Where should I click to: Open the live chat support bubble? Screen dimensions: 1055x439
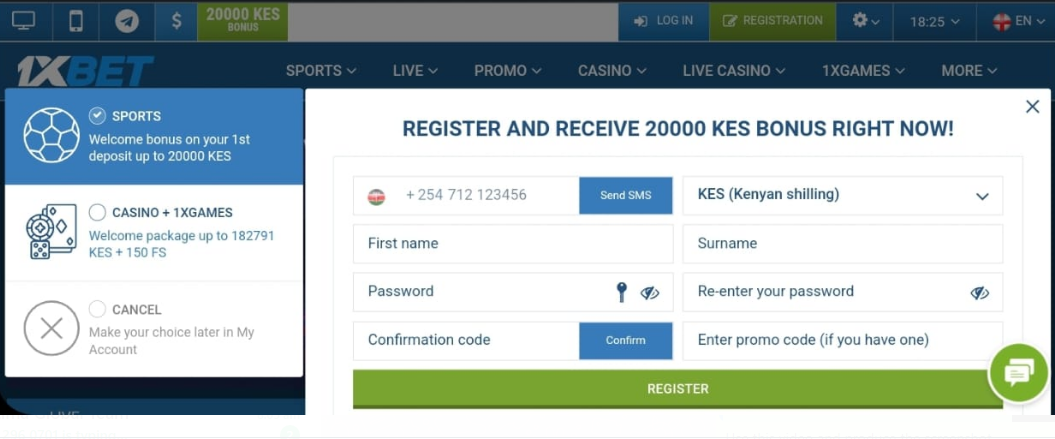[1018, 374]
